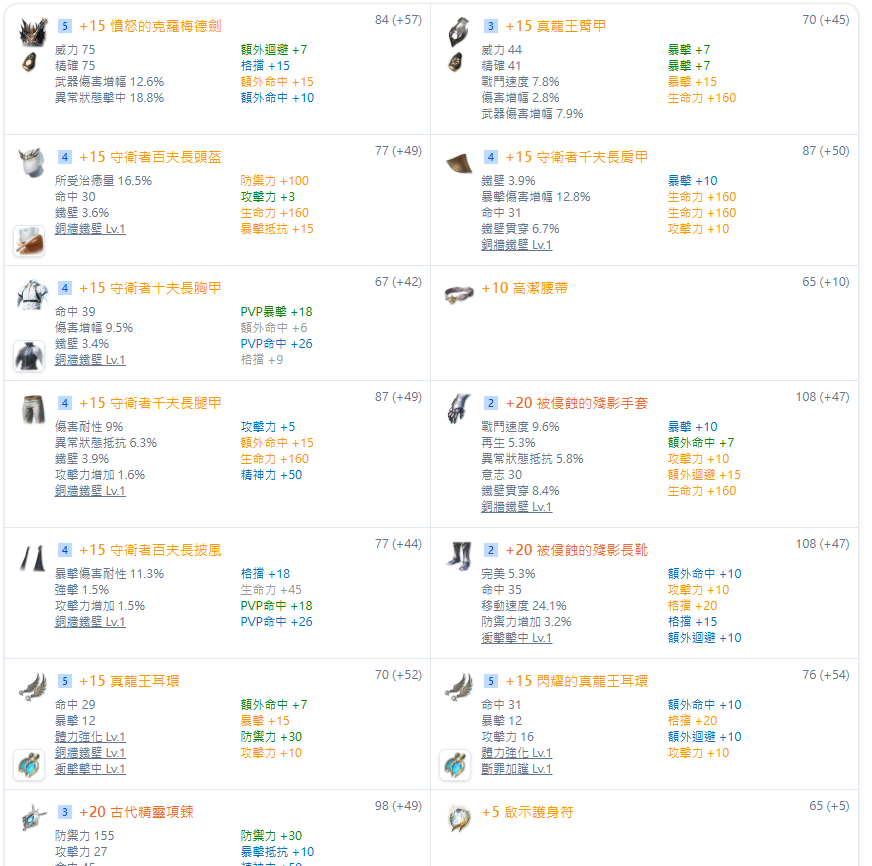Image resolution: width=872 pixels, height=866 pixels.
Task: Click 鋼牆鐵壁 Lv.1 link under 殘影手套
Action: pyautogui.click(x=516, y=507)
